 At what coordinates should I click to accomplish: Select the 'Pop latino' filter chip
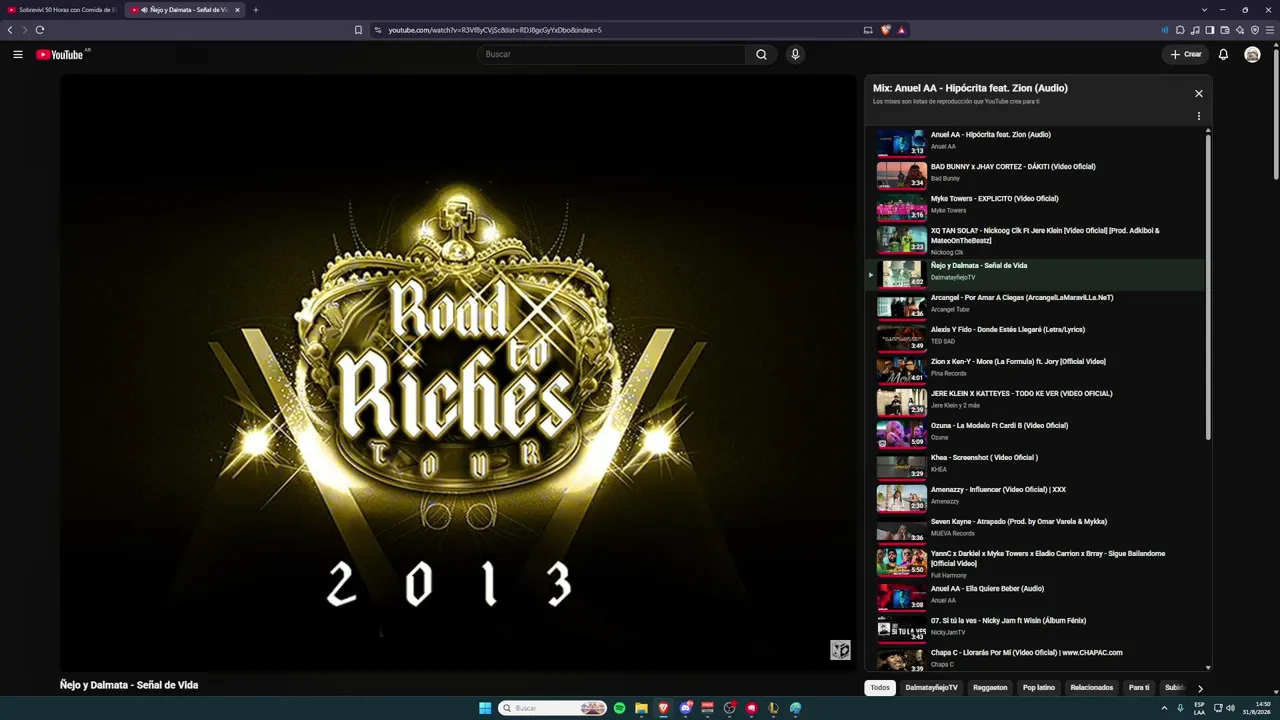click(1039, 688)
